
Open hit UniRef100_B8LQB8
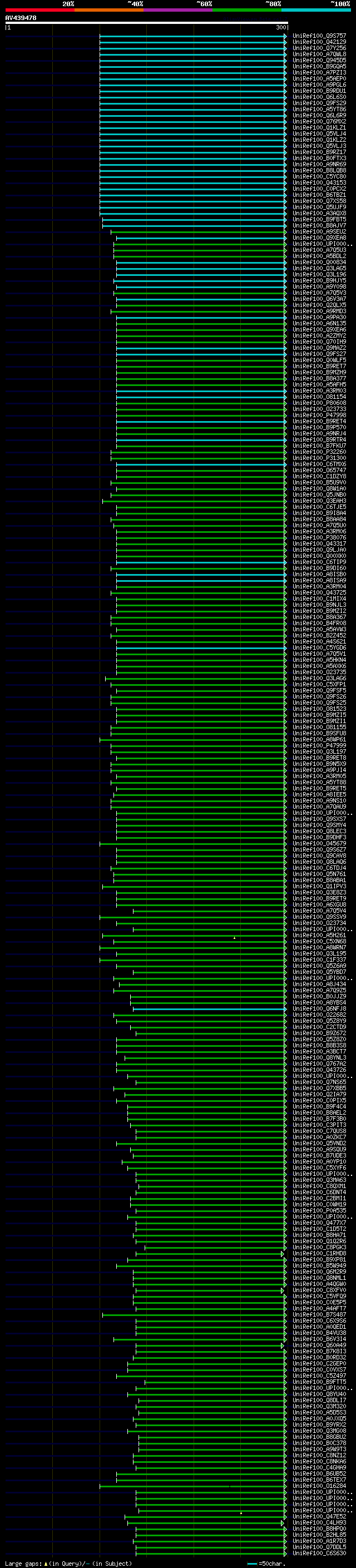pos(319,170)
